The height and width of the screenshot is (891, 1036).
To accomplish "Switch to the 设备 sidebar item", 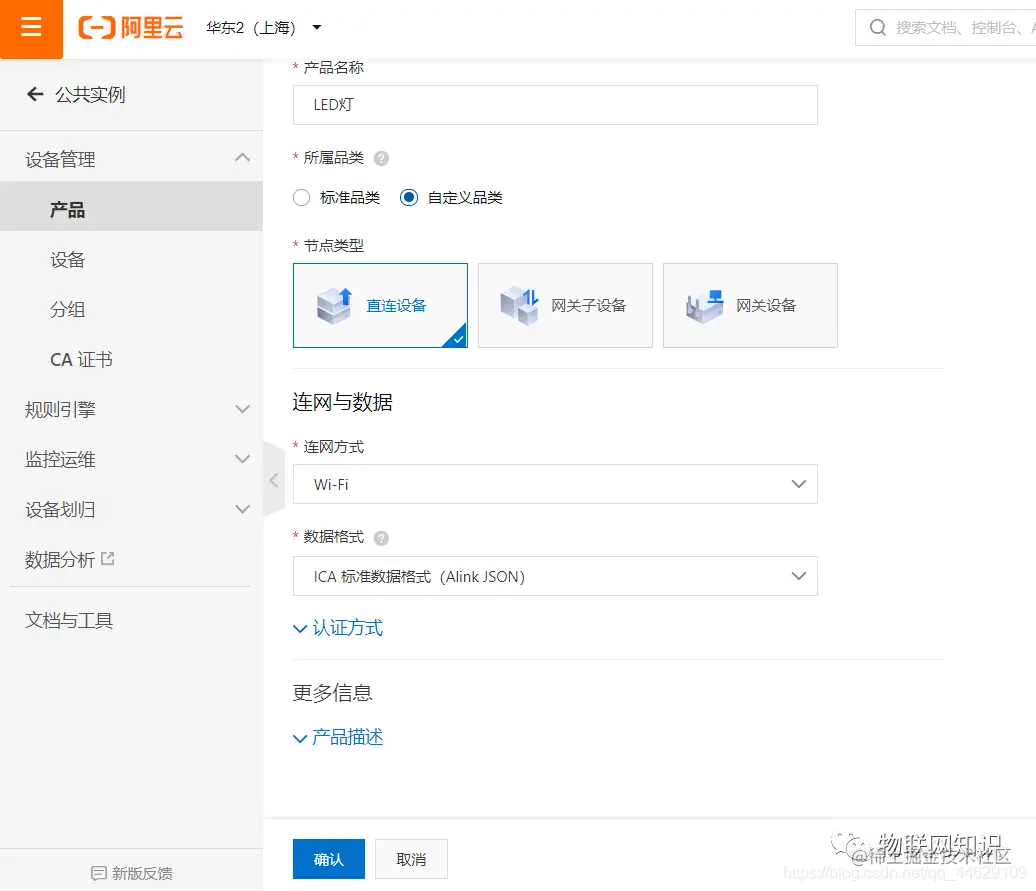I will [67, 259].
